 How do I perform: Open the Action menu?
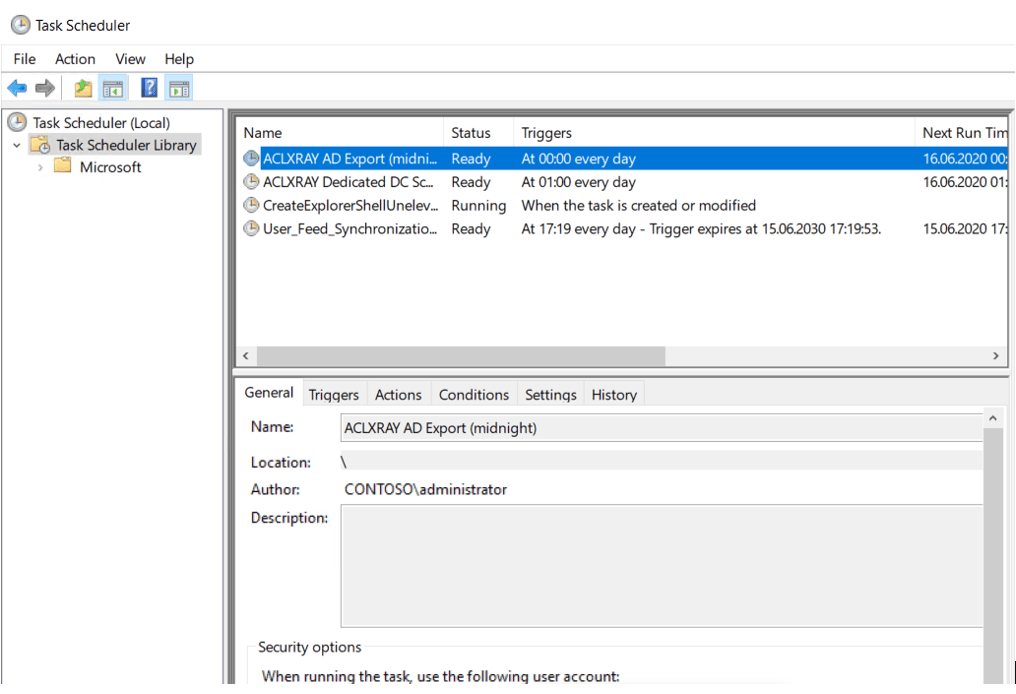(75, 59)
